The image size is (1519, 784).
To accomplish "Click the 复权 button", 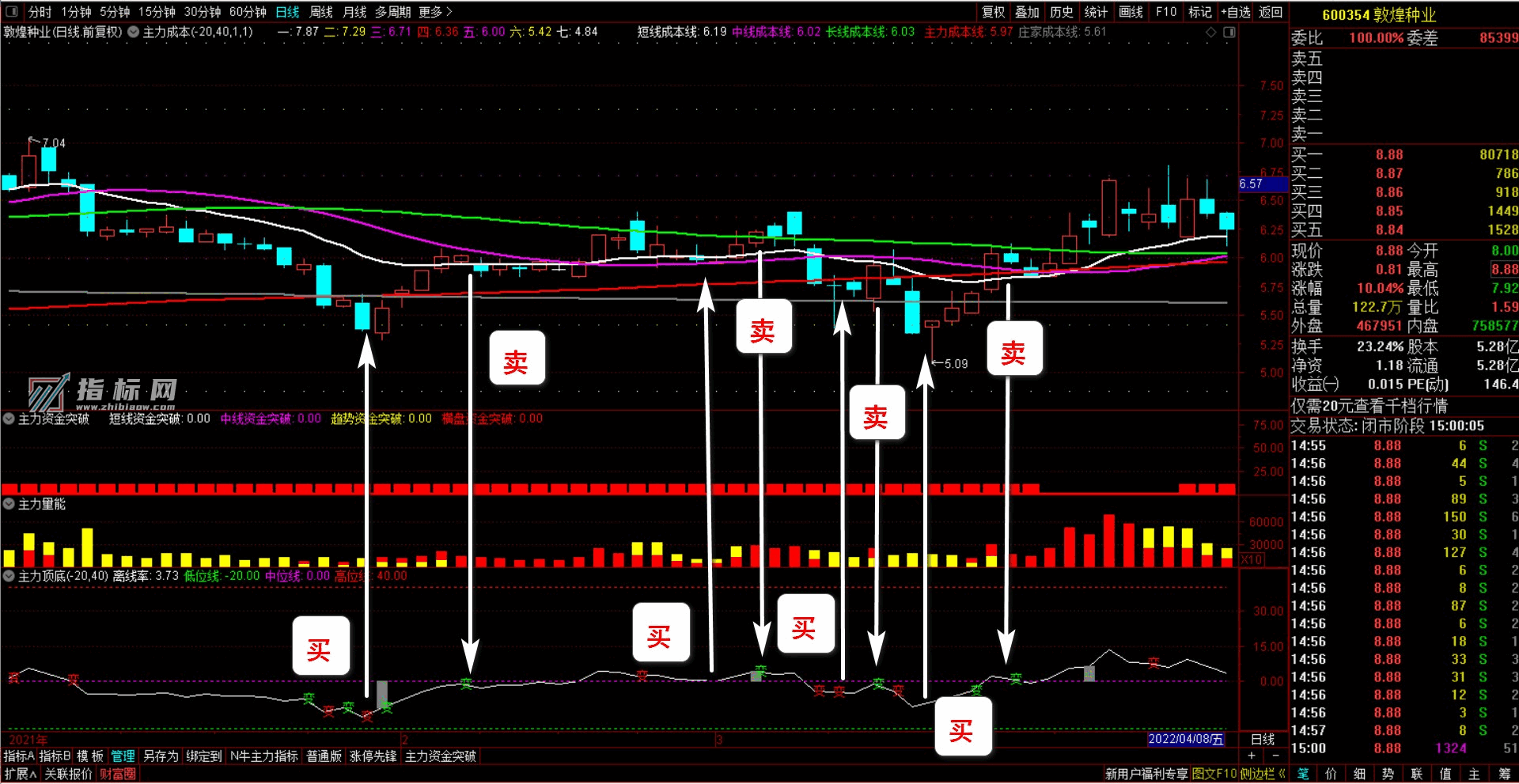I will pos(993,12).
